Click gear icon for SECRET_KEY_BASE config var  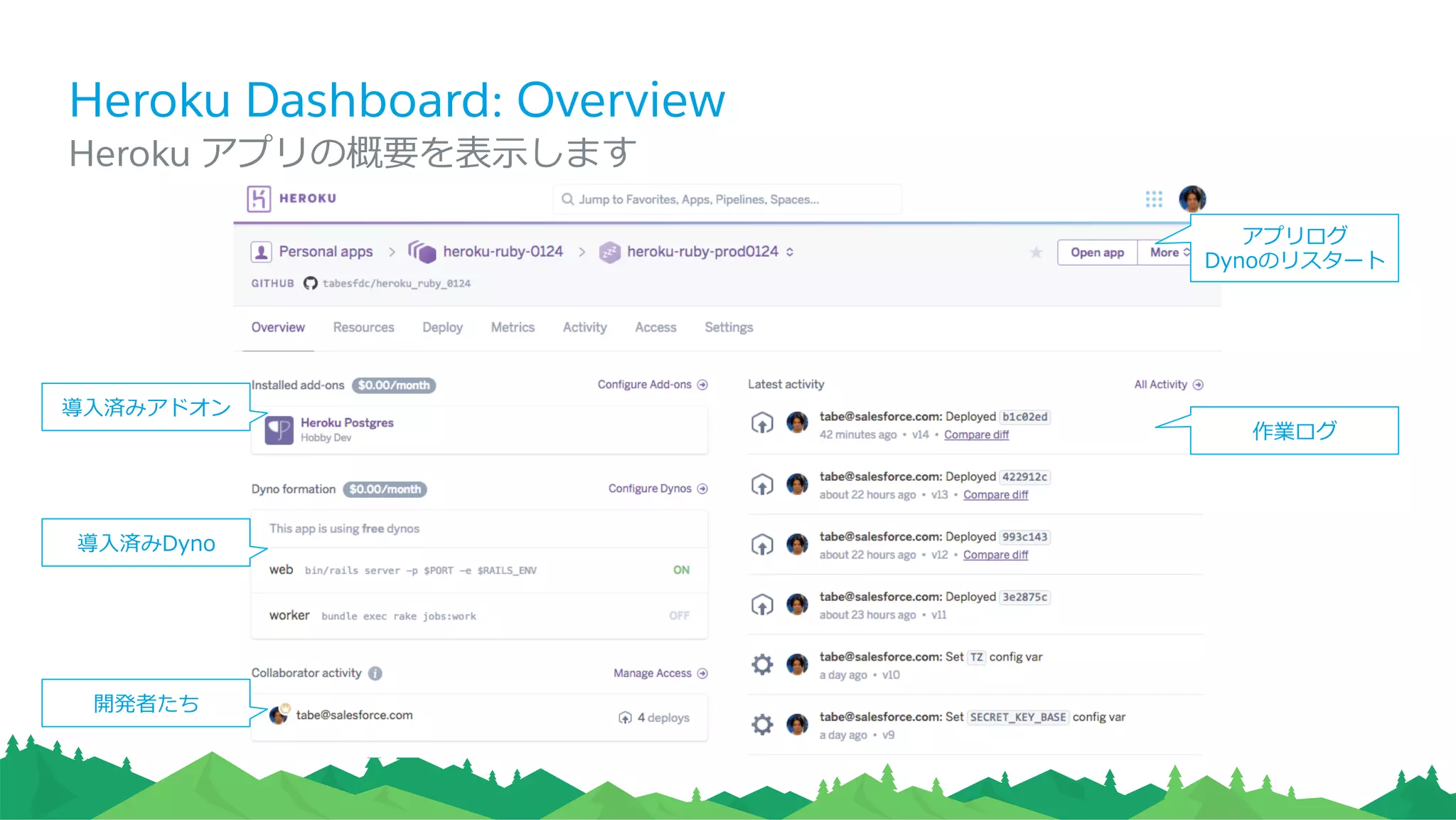point(762,725)
